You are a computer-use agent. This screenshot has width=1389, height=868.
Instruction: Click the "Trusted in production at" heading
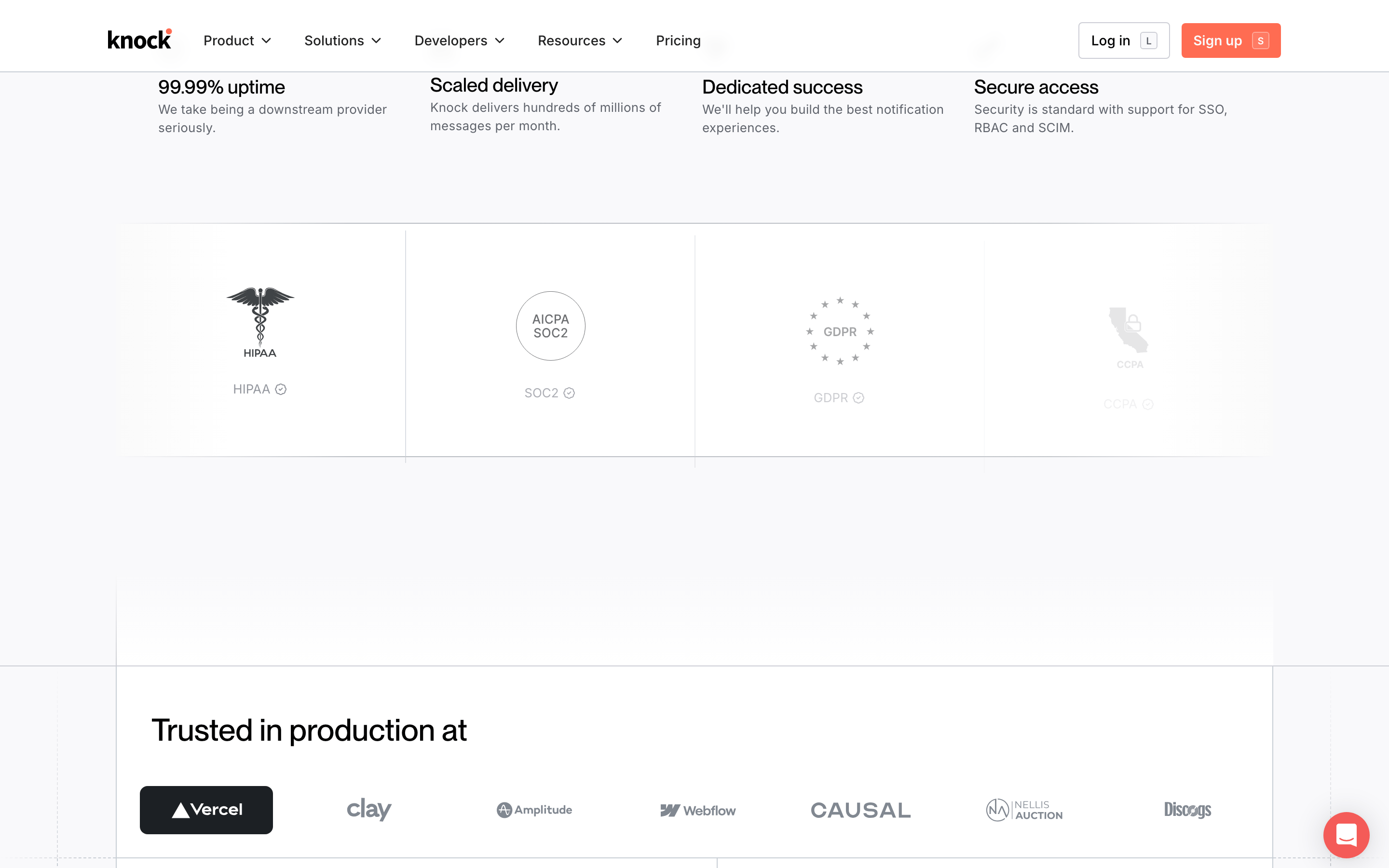(309, 730)
